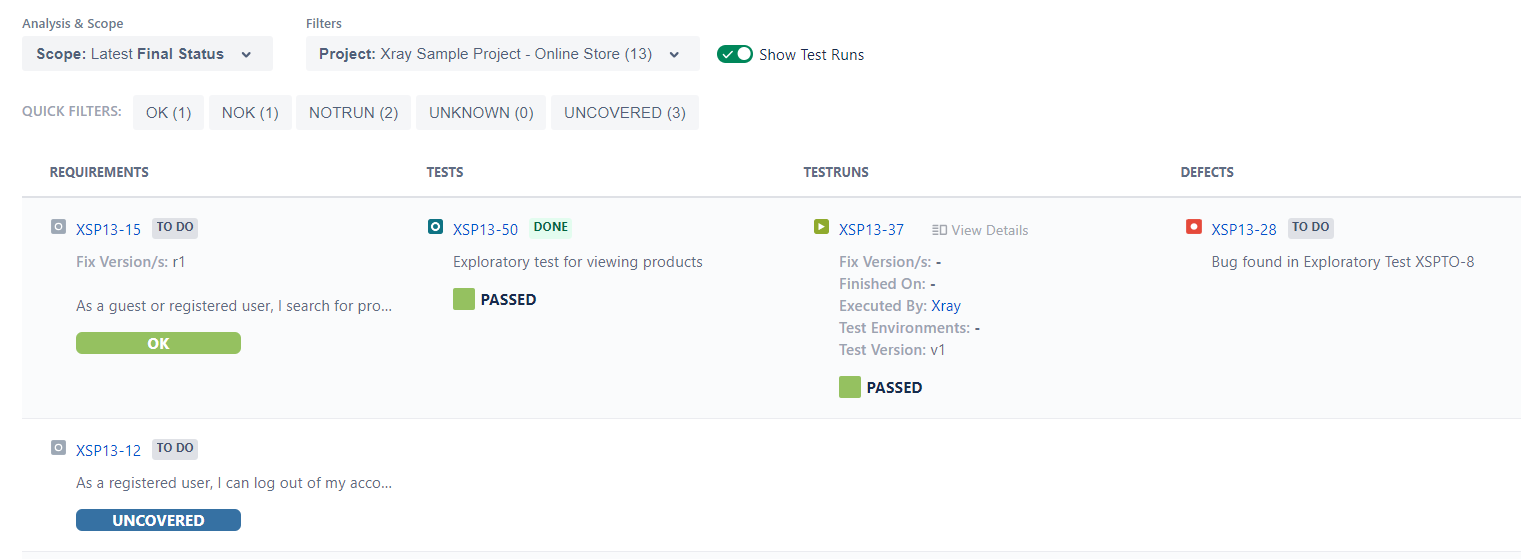Click the XSP13-12 requirement story icon
The width and height of the screenshot is (1521, 559).
tap(58, 448)
